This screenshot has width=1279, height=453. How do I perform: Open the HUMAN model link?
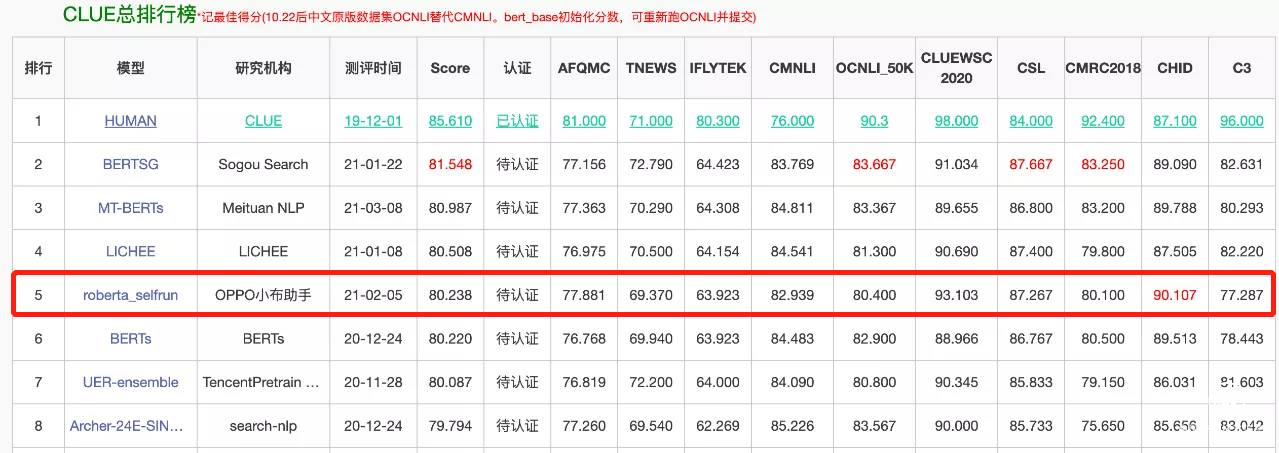point(130,121)
